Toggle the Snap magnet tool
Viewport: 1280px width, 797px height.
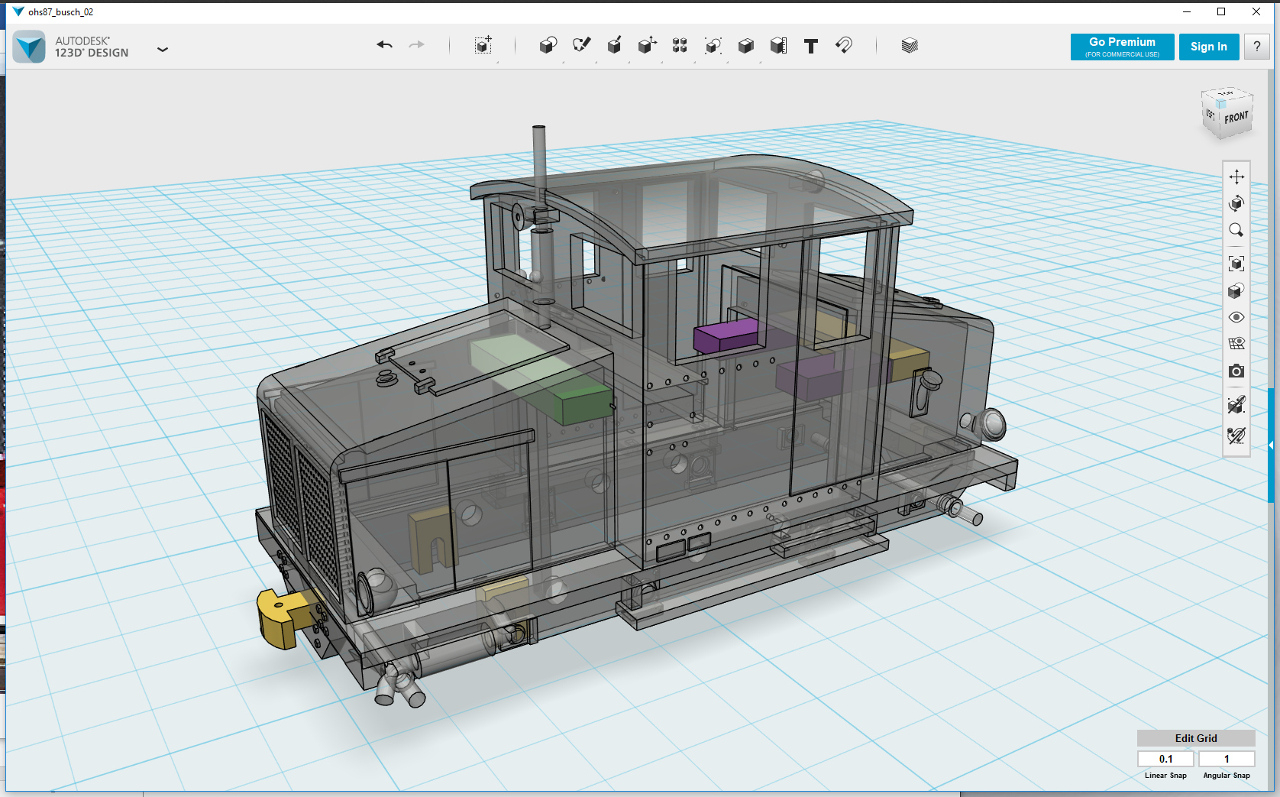point(844,45)
